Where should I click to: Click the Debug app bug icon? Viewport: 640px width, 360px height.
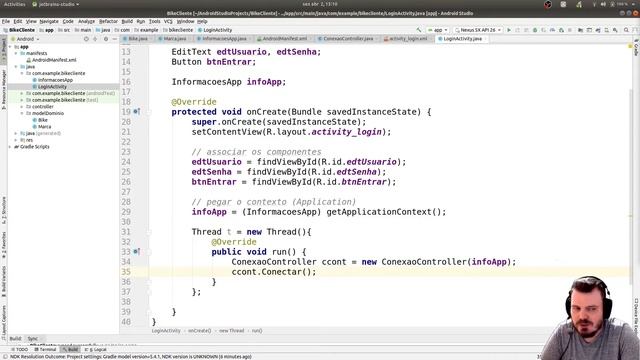[x=535, y=30]
